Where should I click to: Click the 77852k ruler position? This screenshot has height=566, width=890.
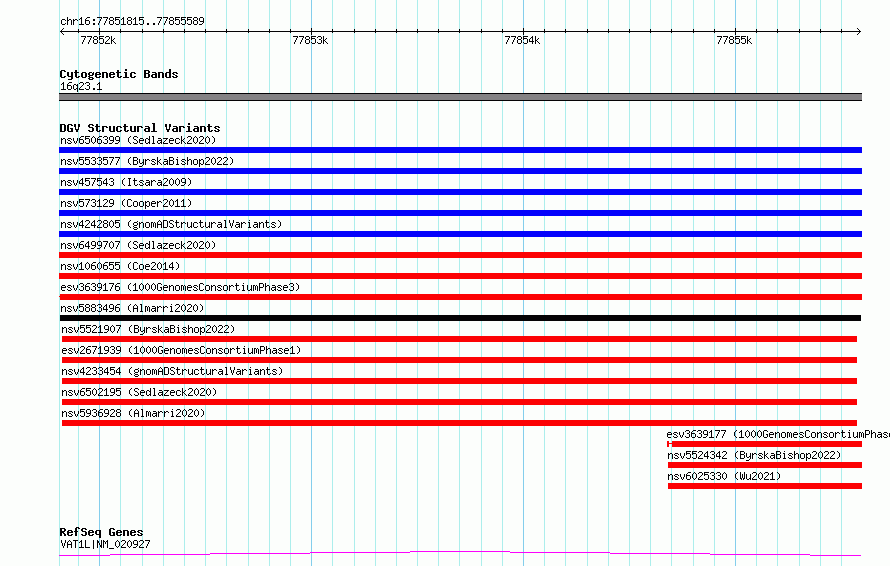coord(98,40)
